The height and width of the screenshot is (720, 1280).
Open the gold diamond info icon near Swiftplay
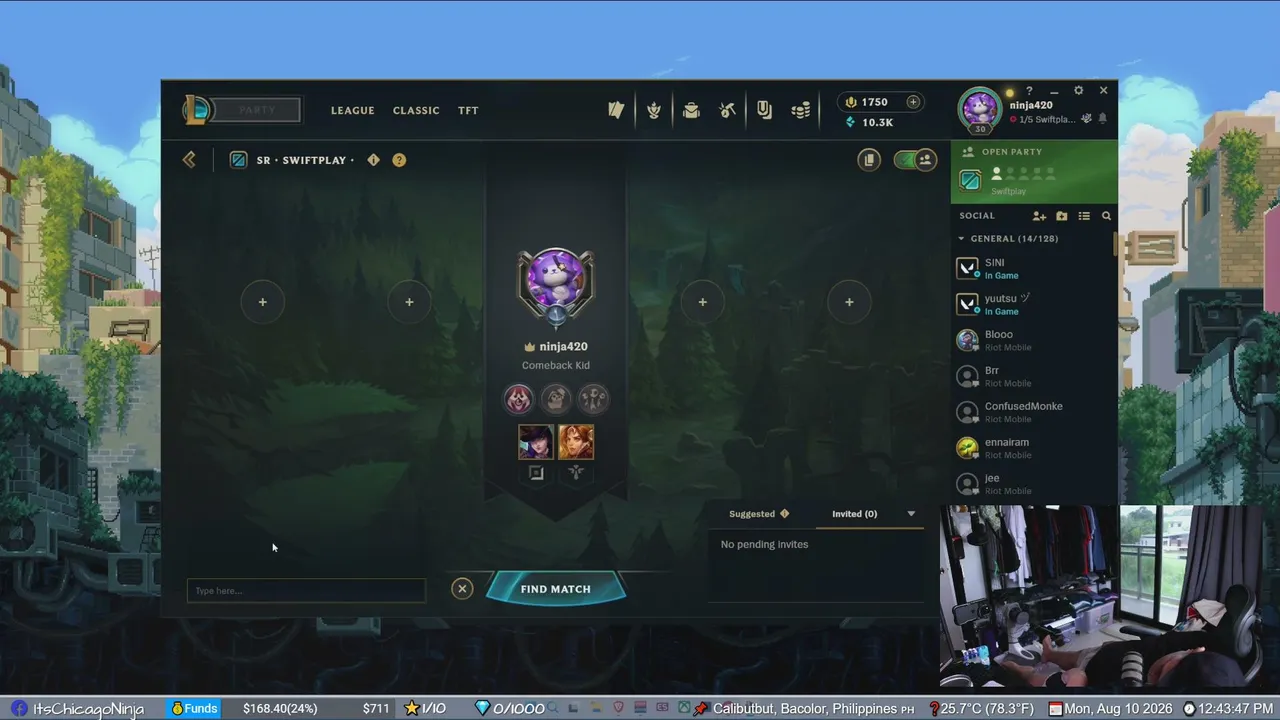373,160
